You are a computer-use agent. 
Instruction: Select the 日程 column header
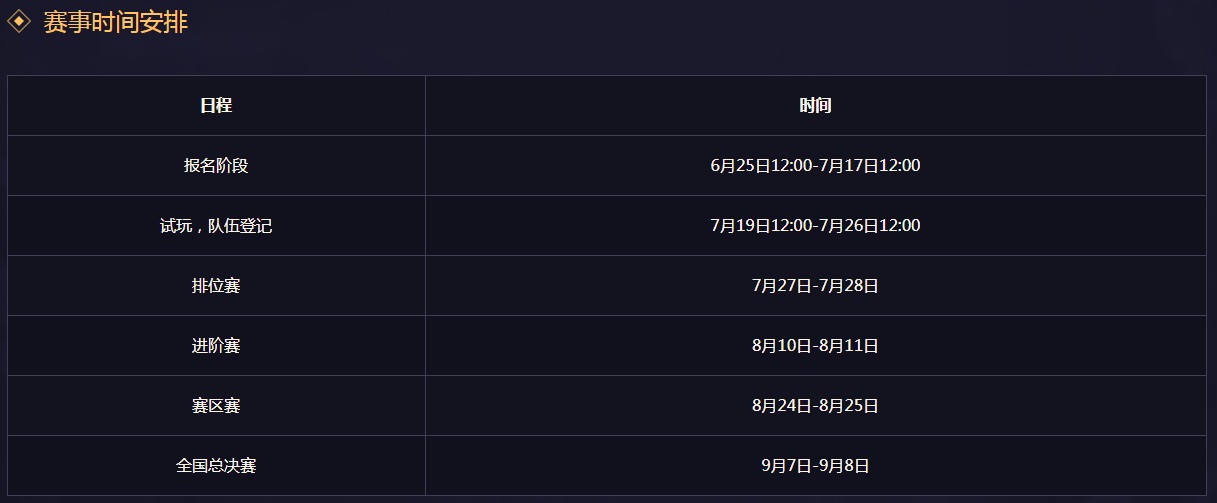(216, 105)
